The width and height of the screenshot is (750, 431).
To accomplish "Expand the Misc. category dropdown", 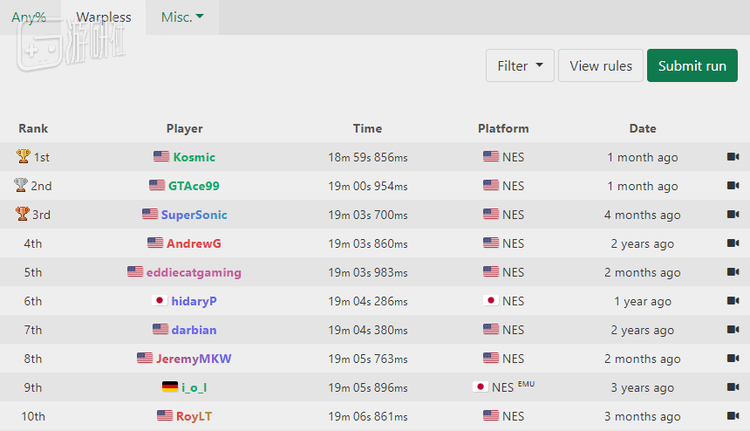I will (x=182, y=17).
